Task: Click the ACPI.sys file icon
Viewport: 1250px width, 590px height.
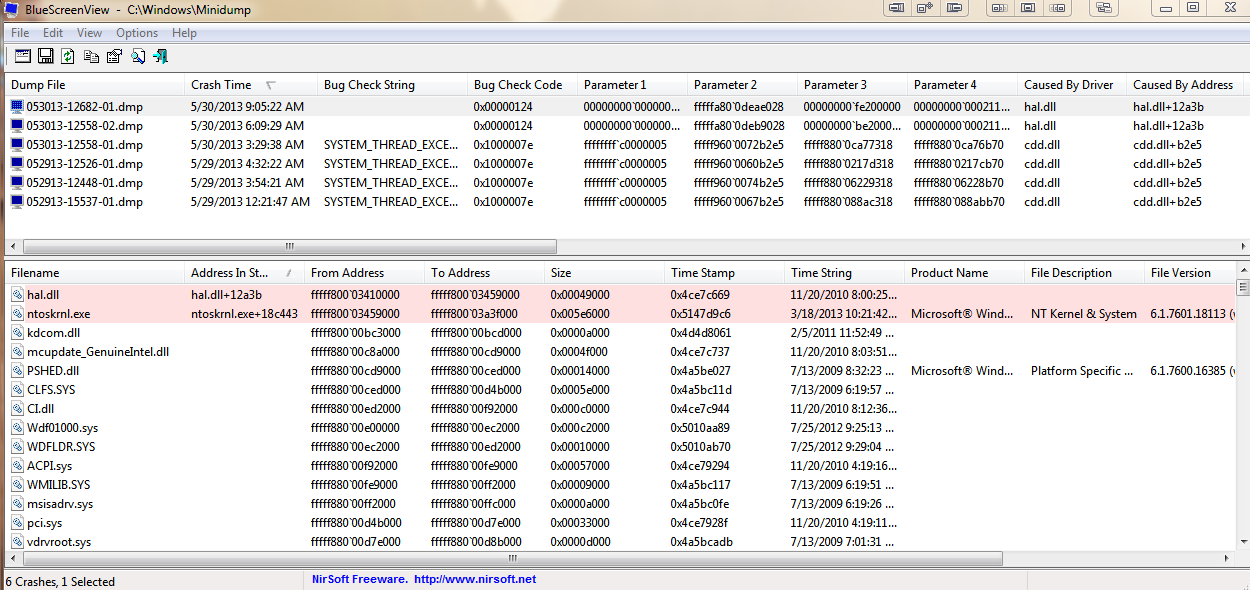Action: (x=17, y=466)
